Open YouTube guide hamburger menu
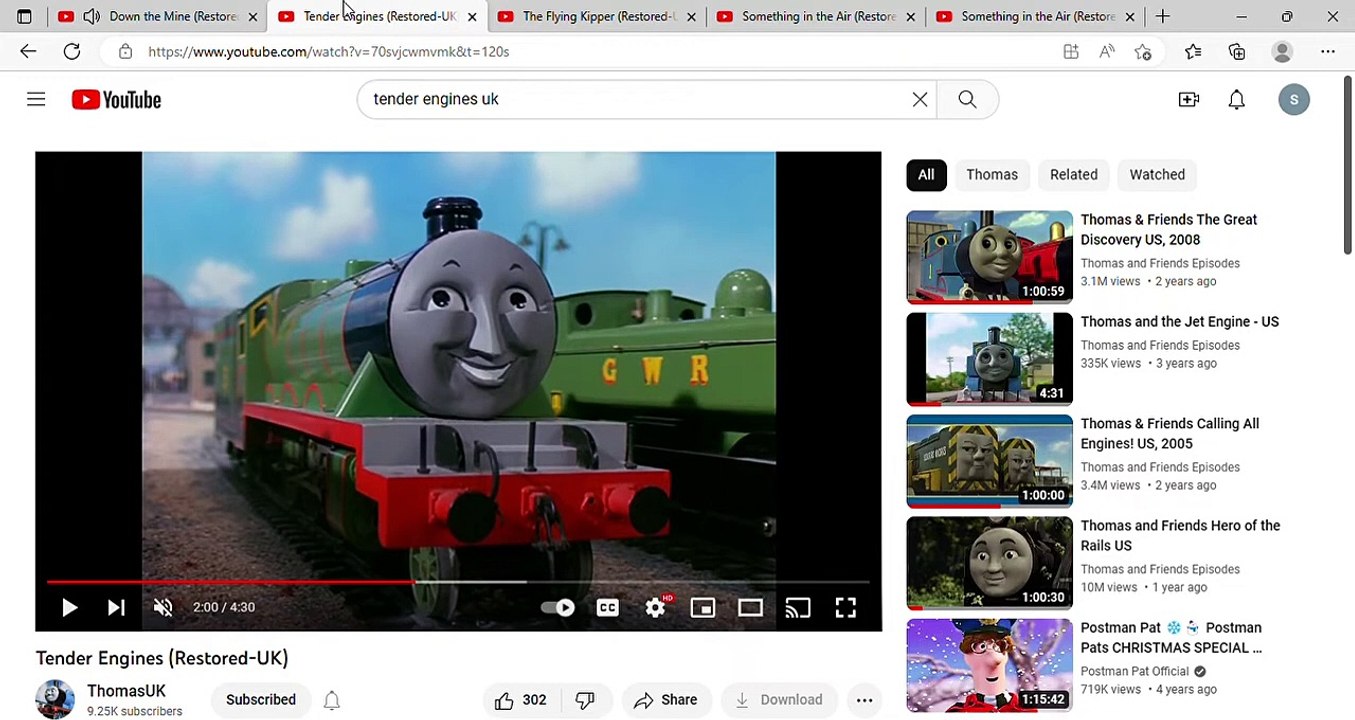 pos(36,99)
